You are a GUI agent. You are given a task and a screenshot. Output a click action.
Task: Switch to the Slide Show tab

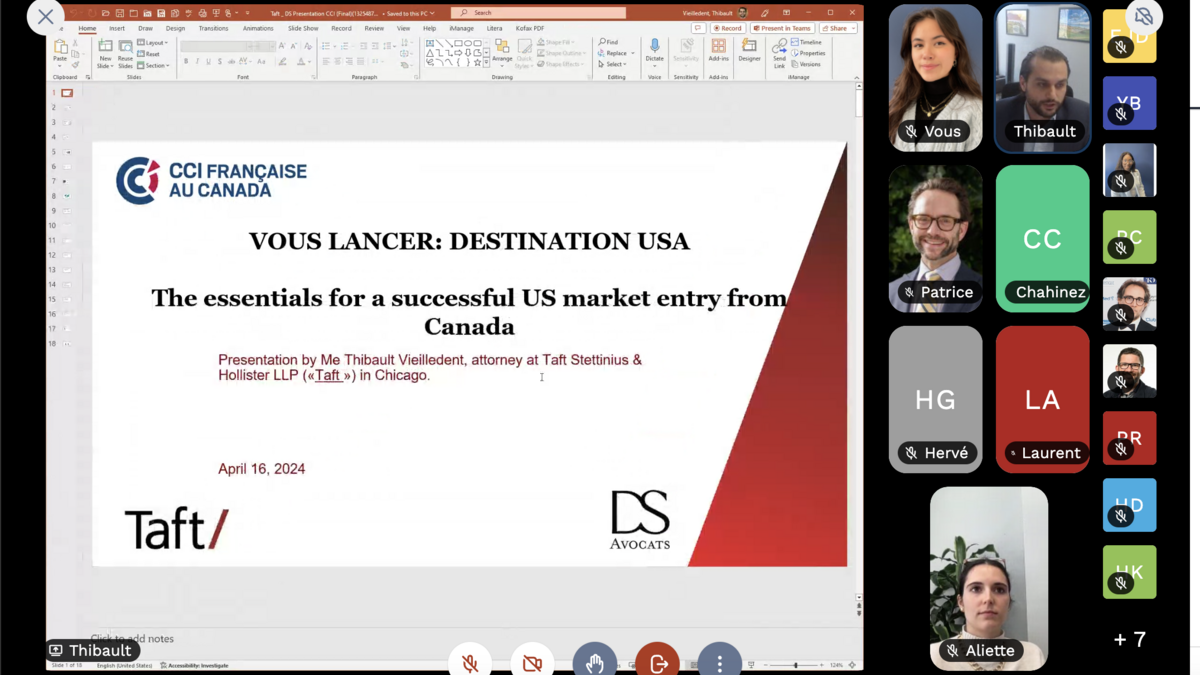pos(303,28)
